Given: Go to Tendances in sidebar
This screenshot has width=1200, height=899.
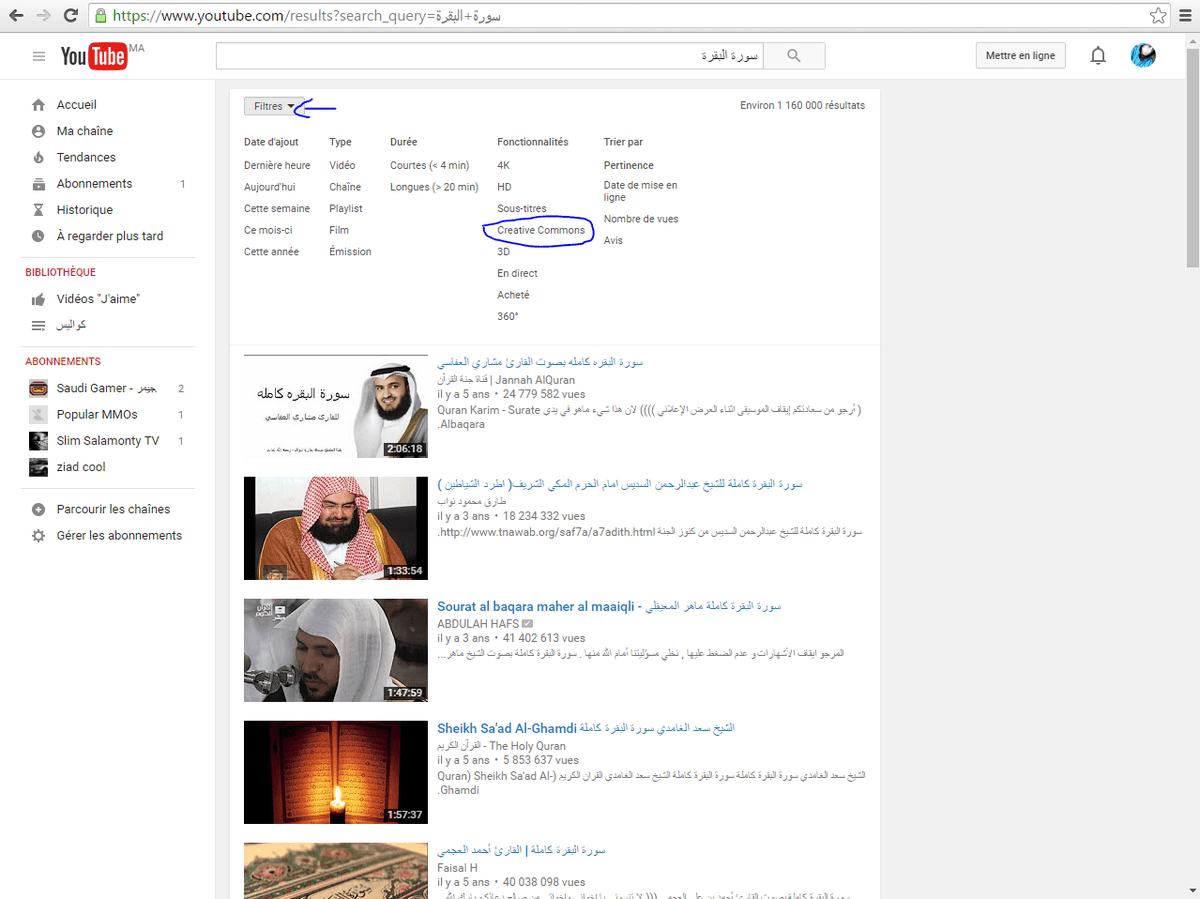Looking at the screenshot, I should click(86, 157).
